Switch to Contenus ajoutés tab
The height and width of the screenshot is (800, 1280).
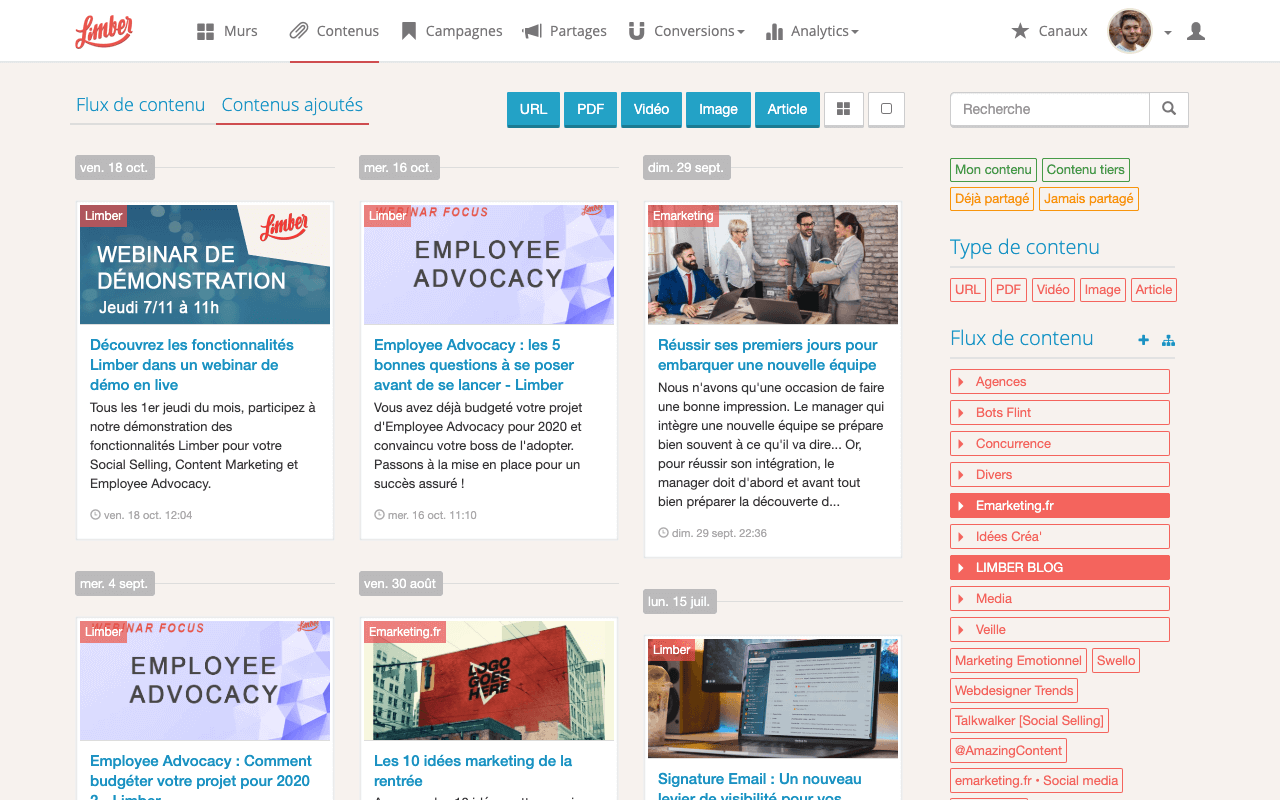292,105
